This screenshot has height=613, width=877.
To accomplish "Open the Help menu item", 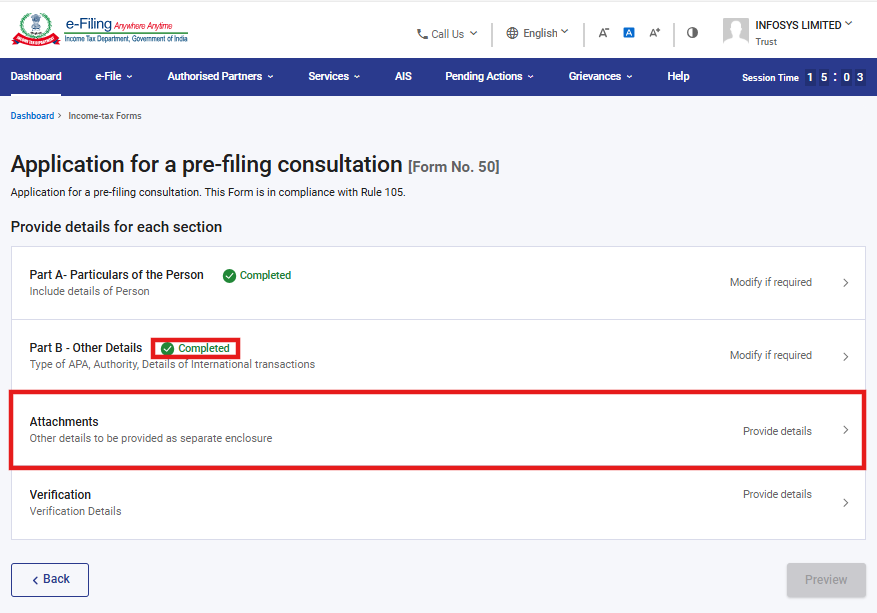I will tap(678, 76).
